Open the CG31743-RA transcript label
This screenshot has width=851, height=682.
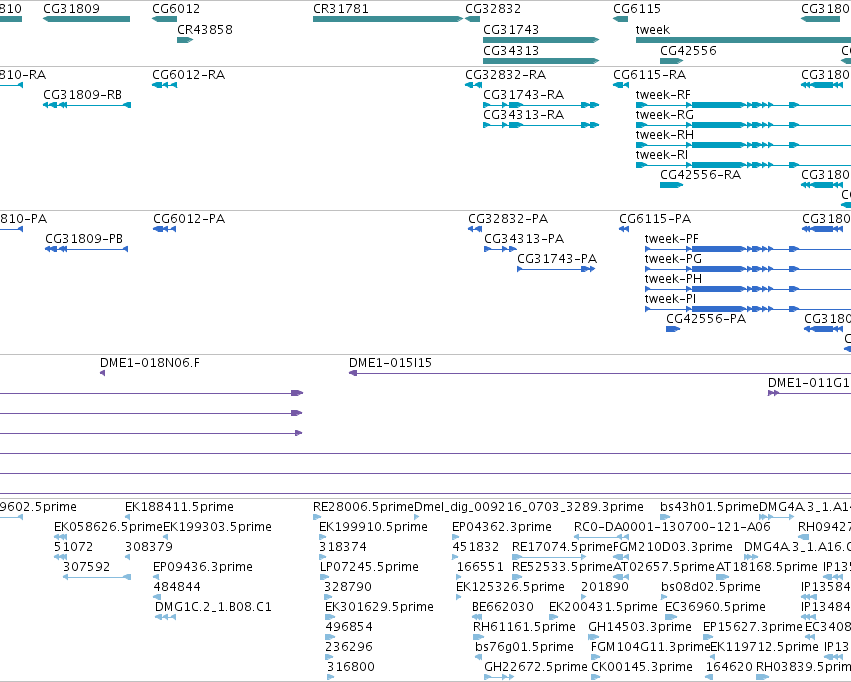coord(523,94)
